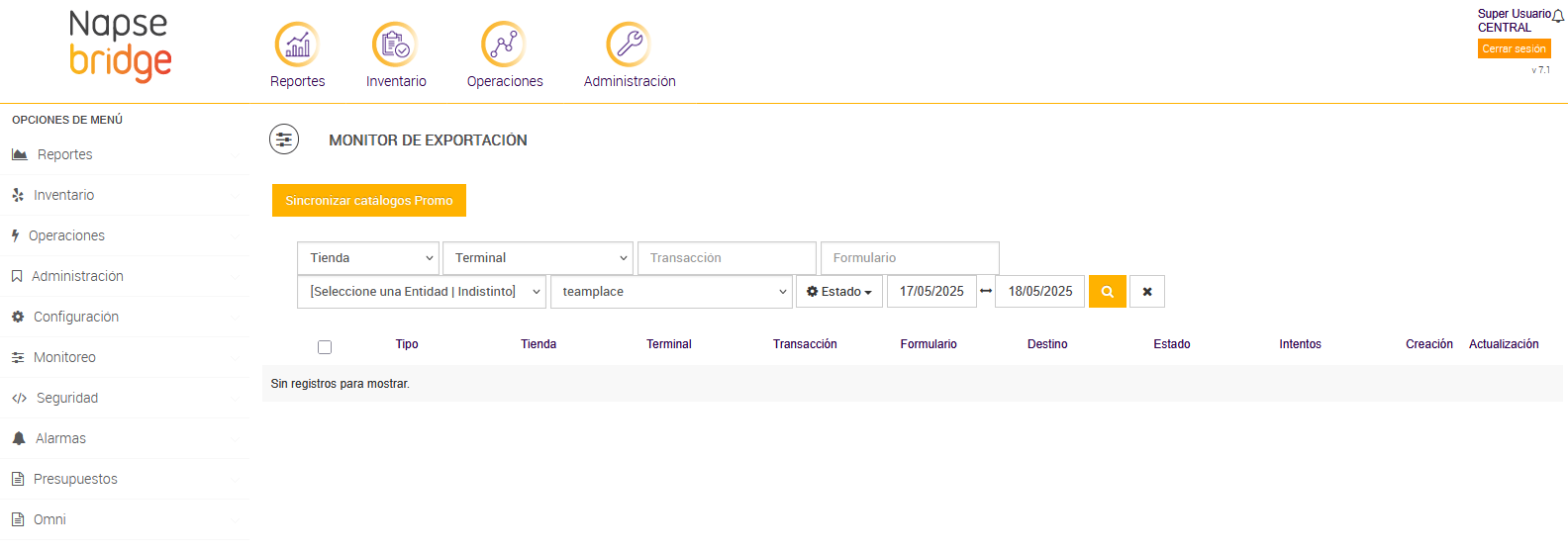Open the Operaciones graph icon
The image size is (1568, 554).
pos(504,45)
